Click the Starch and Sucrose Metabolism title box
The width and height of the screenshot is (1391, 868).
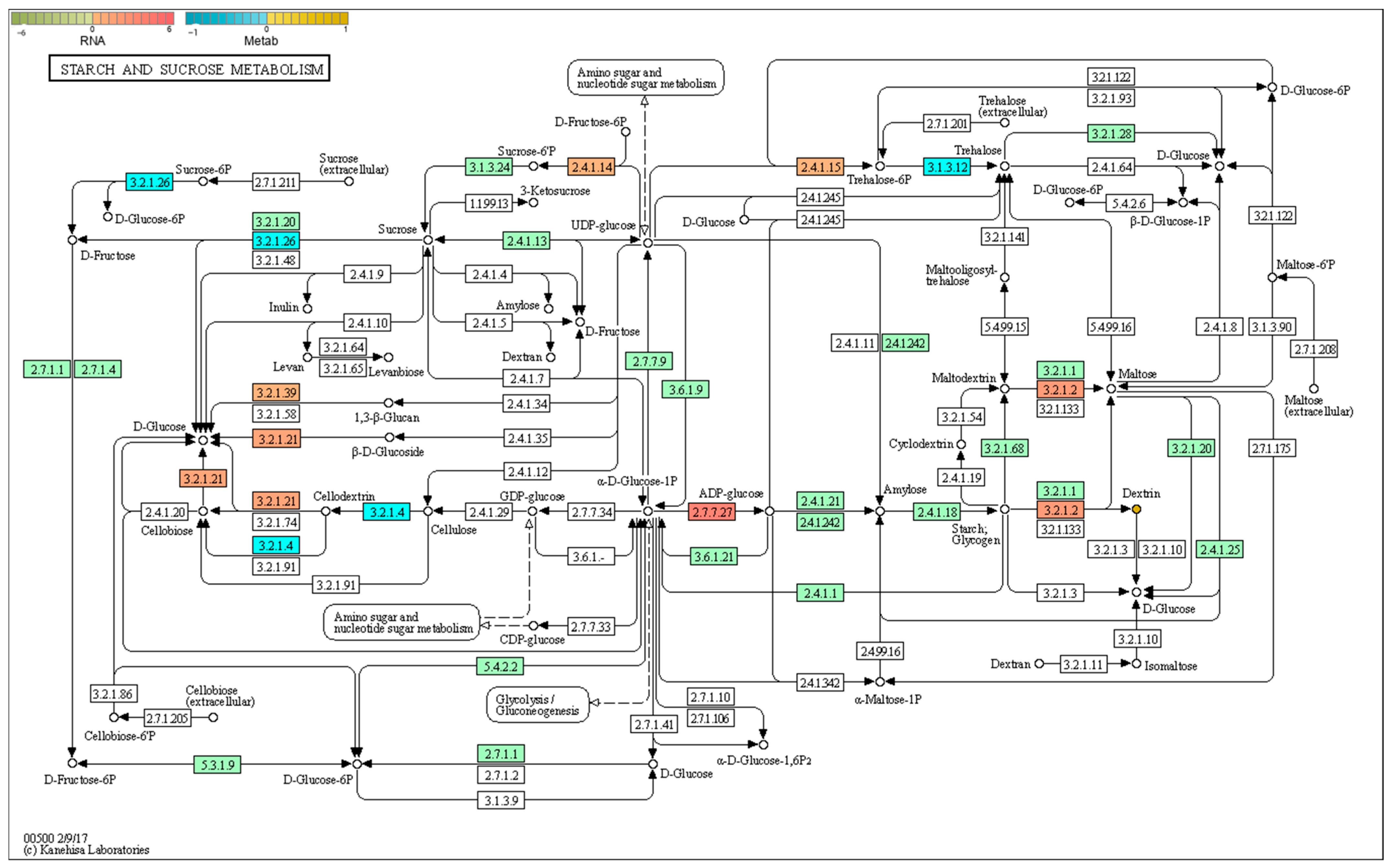coord(190,69)
